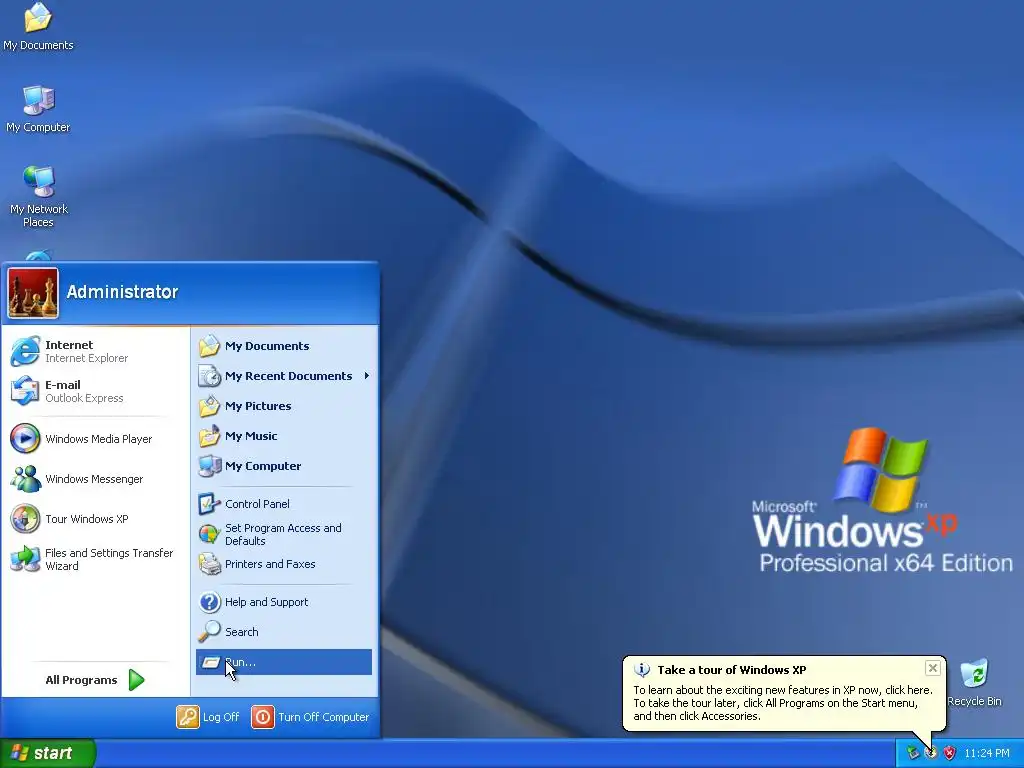Open Control Panel
This screenshot has width=1024, height=768.
point(283,504)
